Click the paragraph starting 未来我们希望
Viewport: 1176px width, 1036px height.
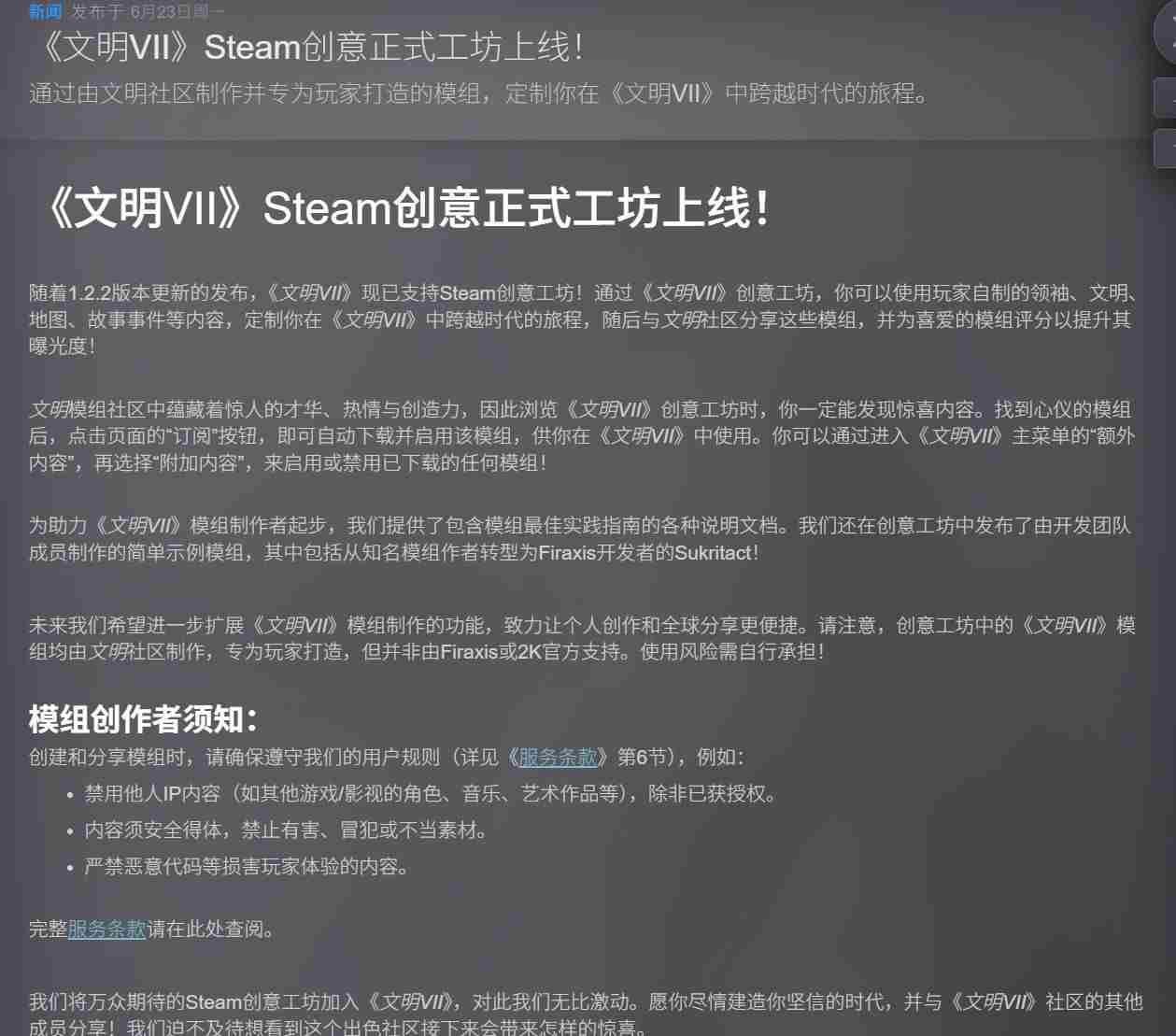tap(583, 638)
